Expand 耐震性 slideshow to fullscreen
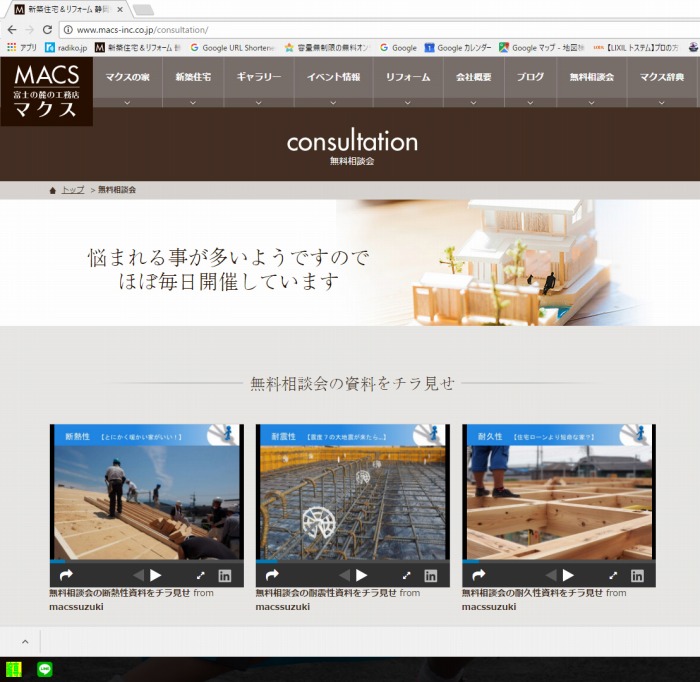Screen dimensions: 700x682 point(406,576)
